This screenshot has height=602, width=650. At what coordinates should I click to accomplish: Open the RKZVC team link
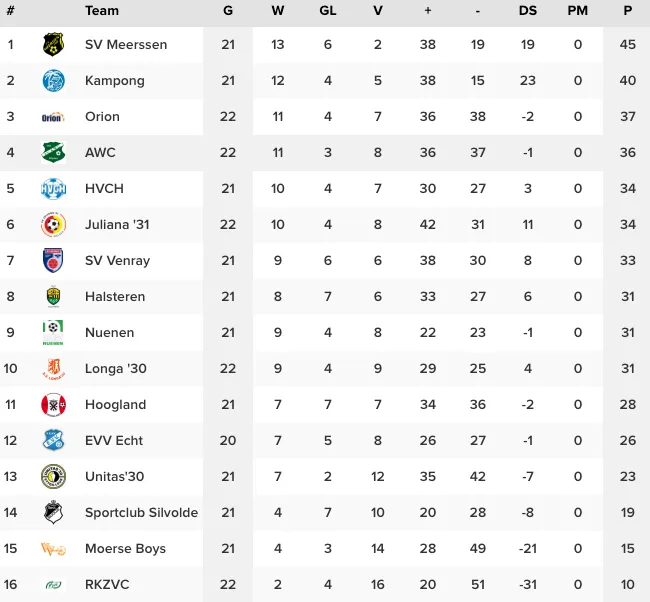tap(107, 585)
